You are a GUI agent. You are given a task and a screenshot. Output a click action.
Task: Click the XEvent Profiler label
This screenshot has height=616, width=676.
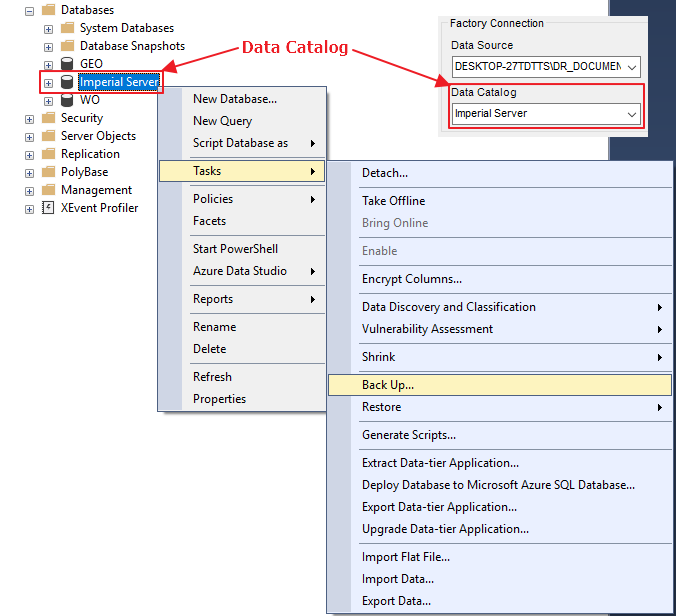100,208
